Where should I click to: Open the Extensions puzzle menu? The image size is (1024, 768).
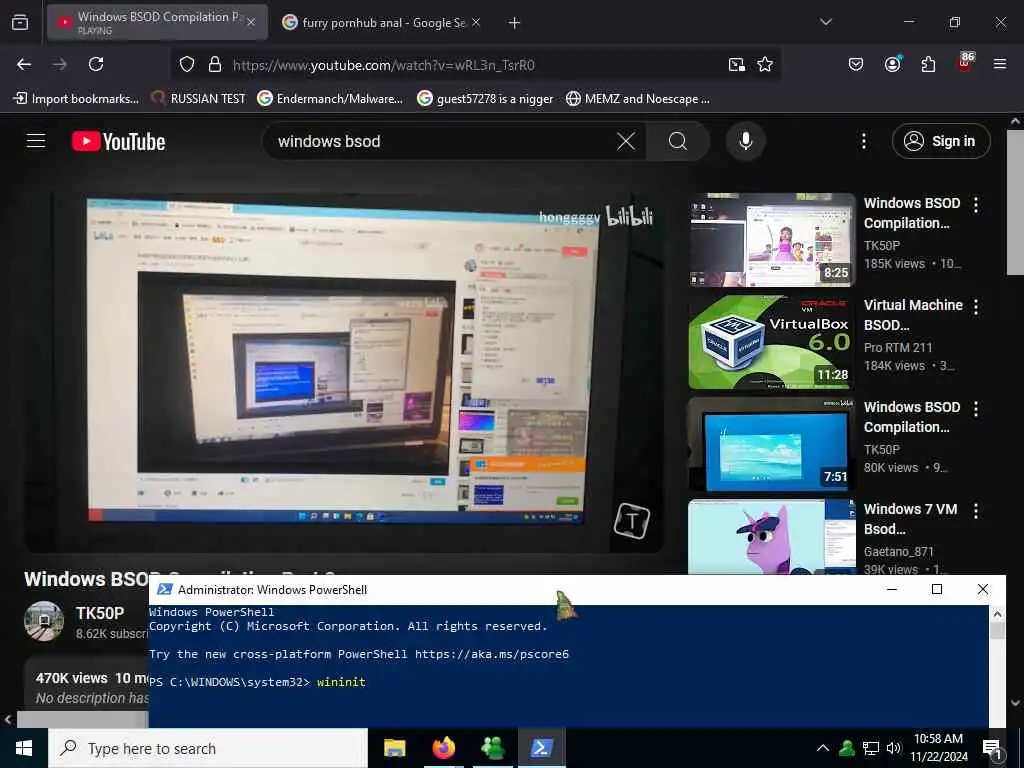pyautogui.click(x=928, y=64)
